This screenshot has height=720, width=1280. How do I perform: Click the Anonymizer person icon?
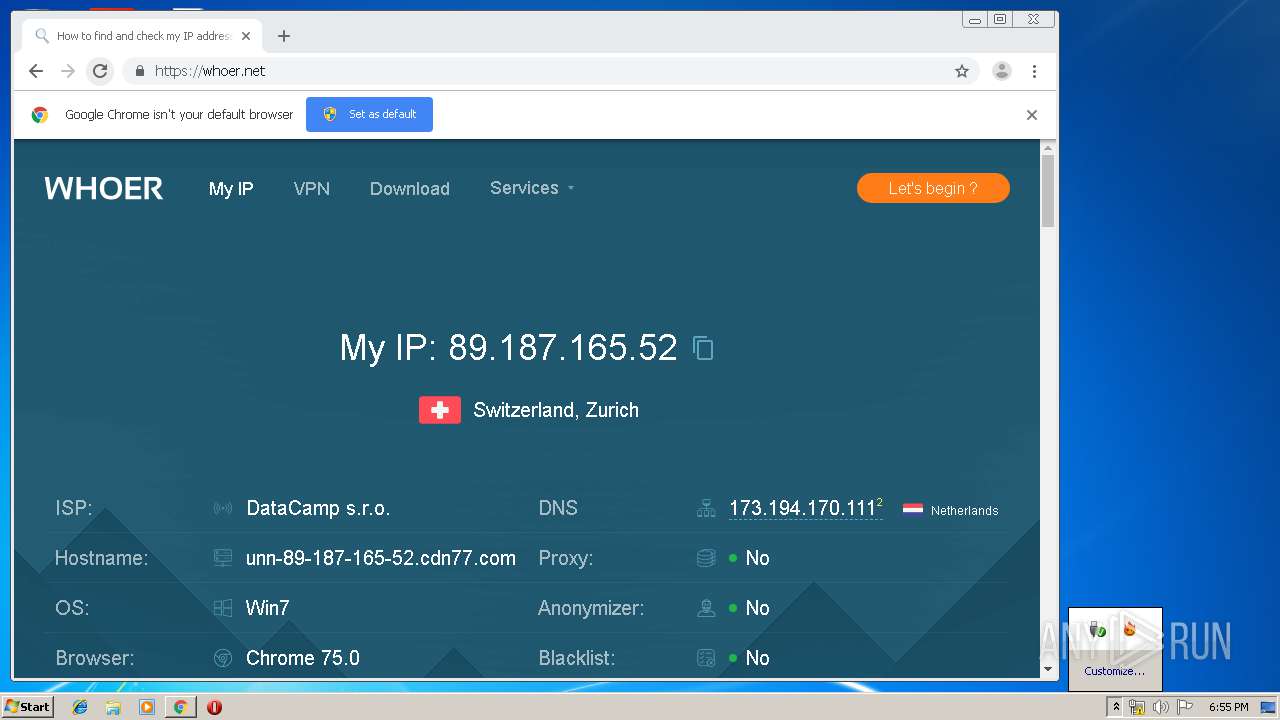pos(706,608)
